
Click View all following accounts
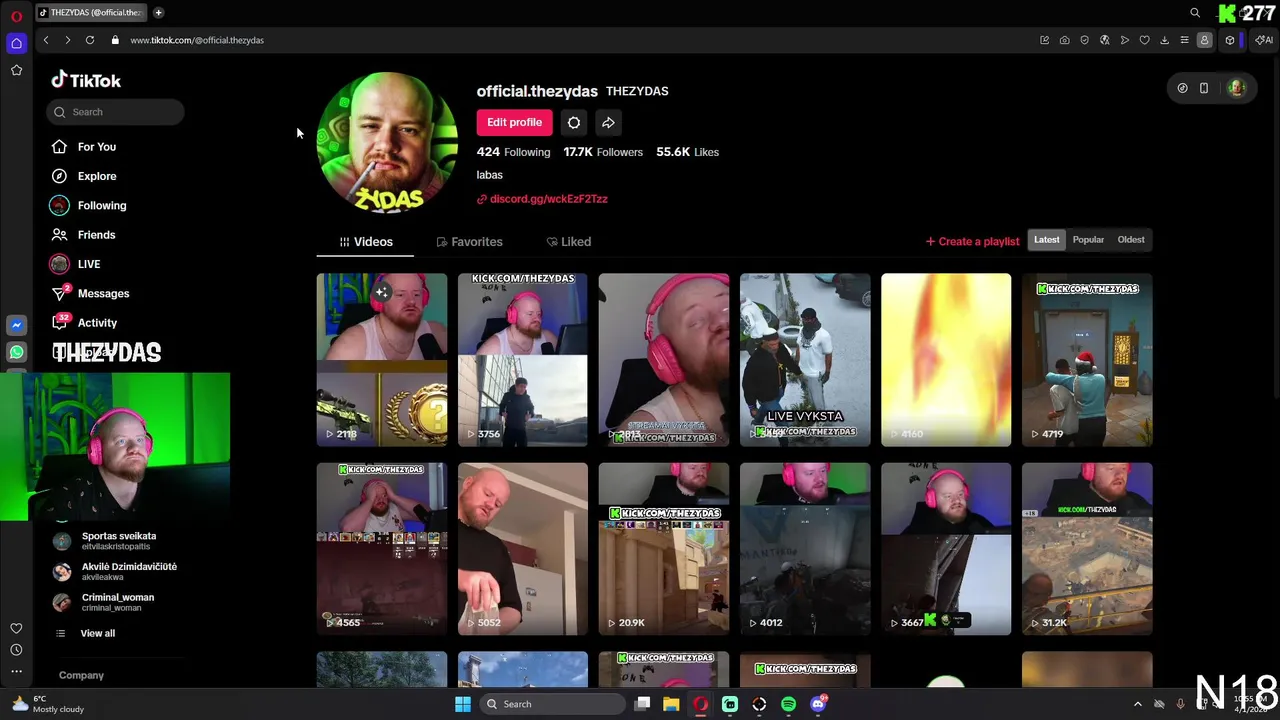pyautogui.click(x=97, y=634)
